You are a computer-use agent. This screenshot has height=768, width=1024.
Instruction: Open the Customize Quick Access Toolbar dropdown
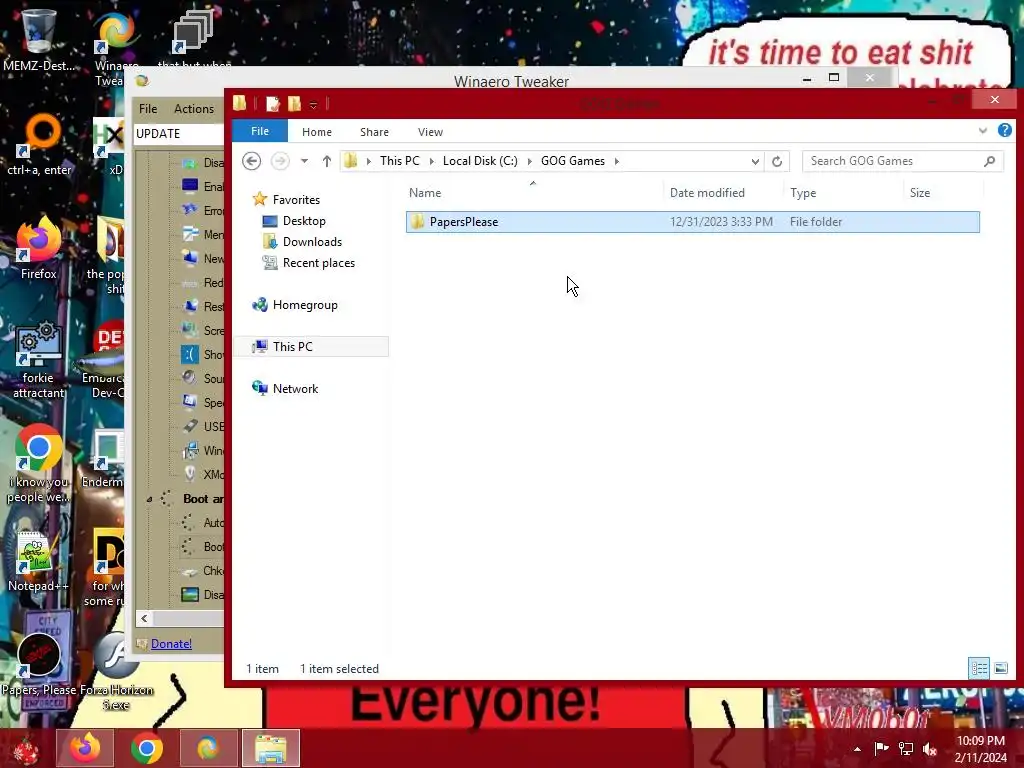tap(313, 104)
